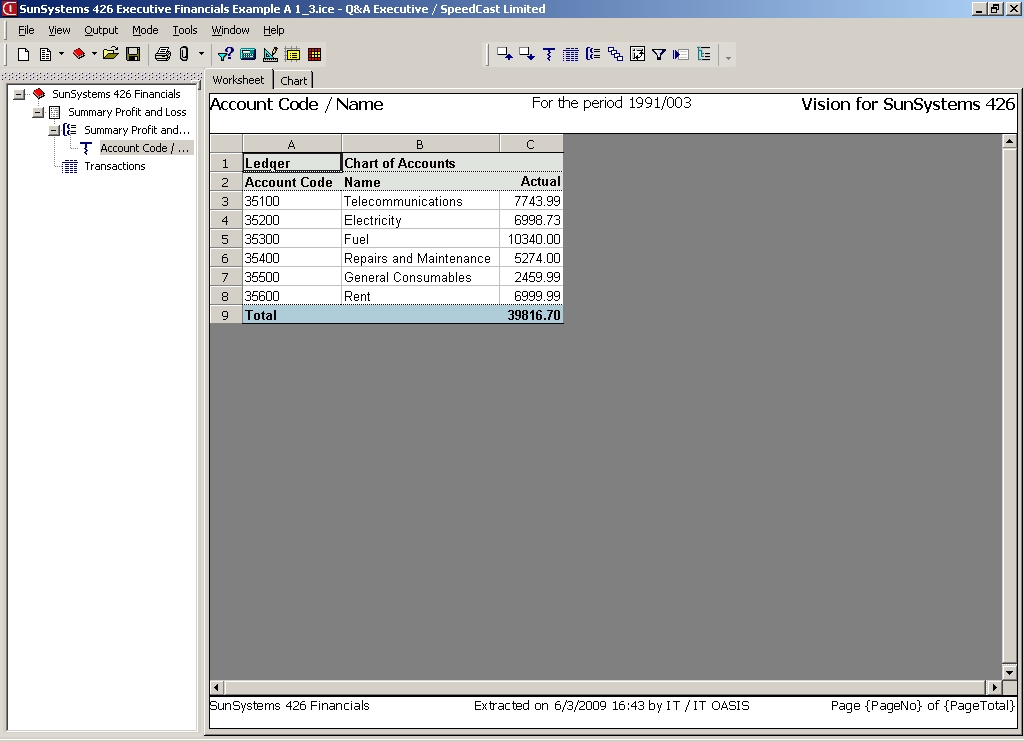
Task: Click the Open folder icon
Action: click(110, 54)
